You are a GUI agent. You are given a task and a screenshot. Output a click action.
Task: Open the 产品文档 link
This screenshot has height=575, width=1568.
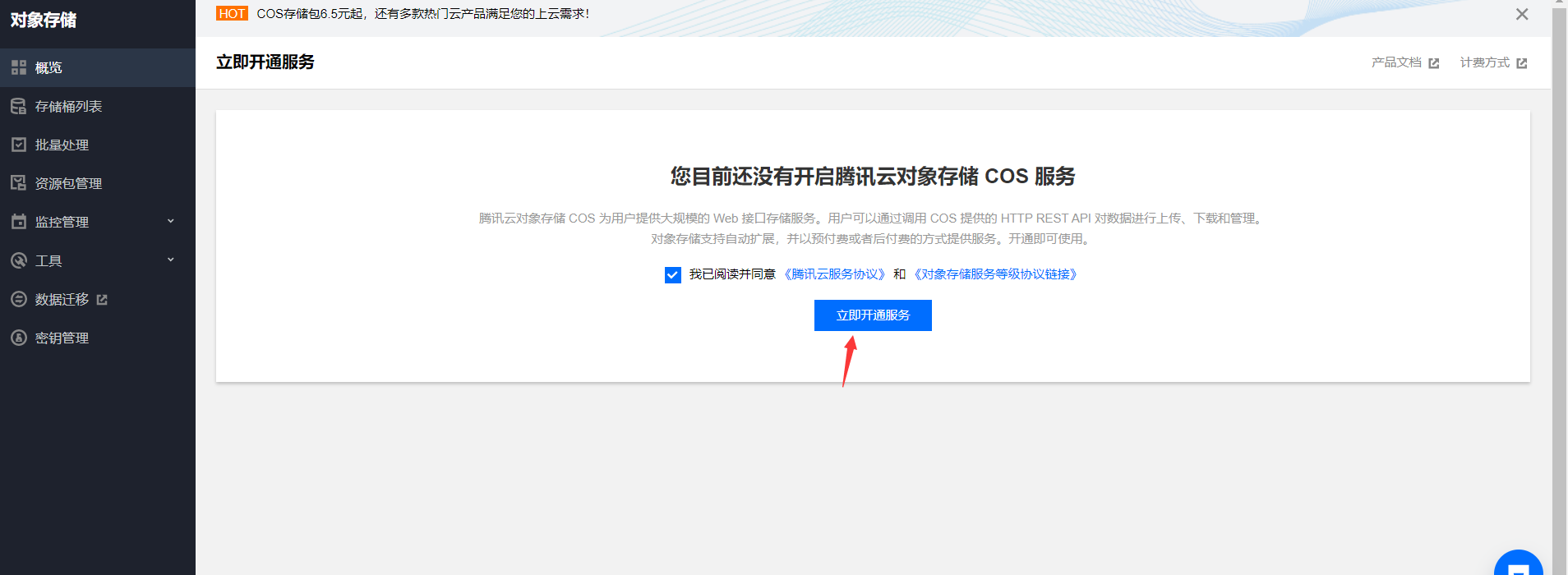coord(1396,62)
